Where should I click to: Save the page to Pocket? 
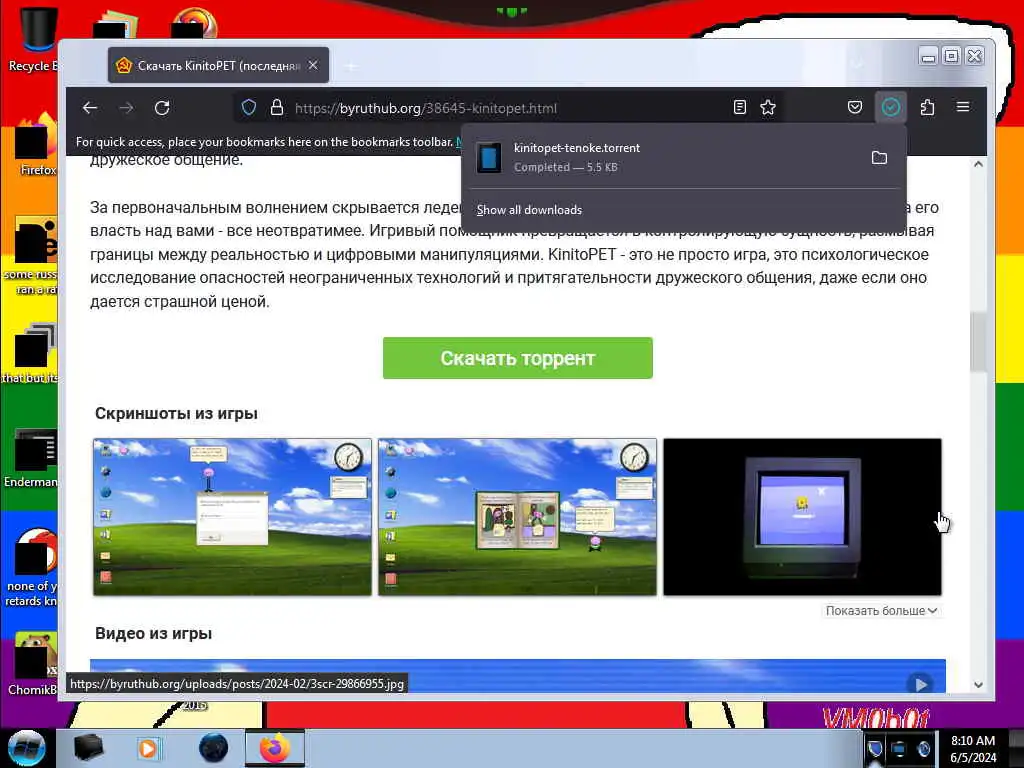(x=855, y=107)
